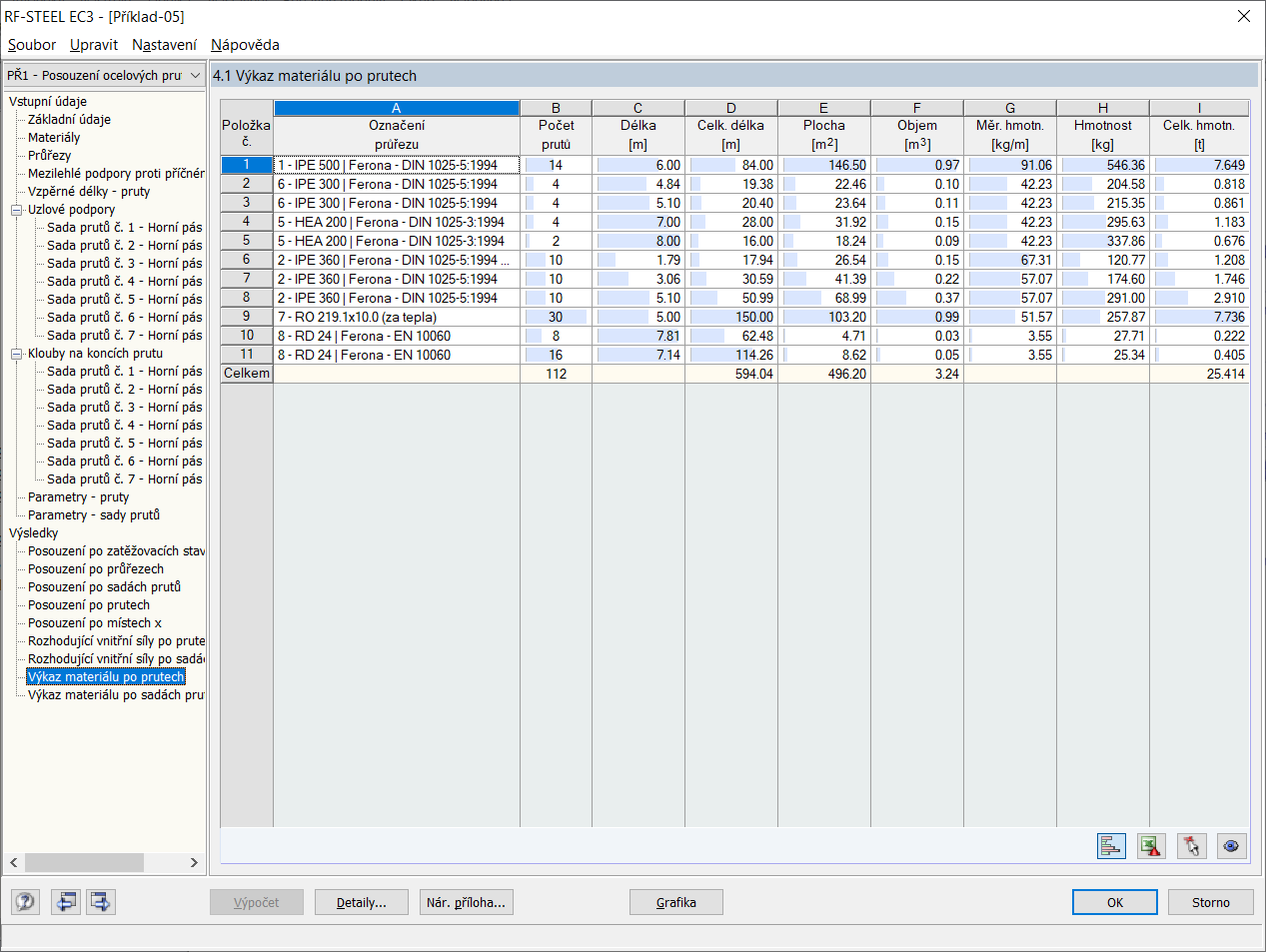Click length cell 7.81

point(638,336)
